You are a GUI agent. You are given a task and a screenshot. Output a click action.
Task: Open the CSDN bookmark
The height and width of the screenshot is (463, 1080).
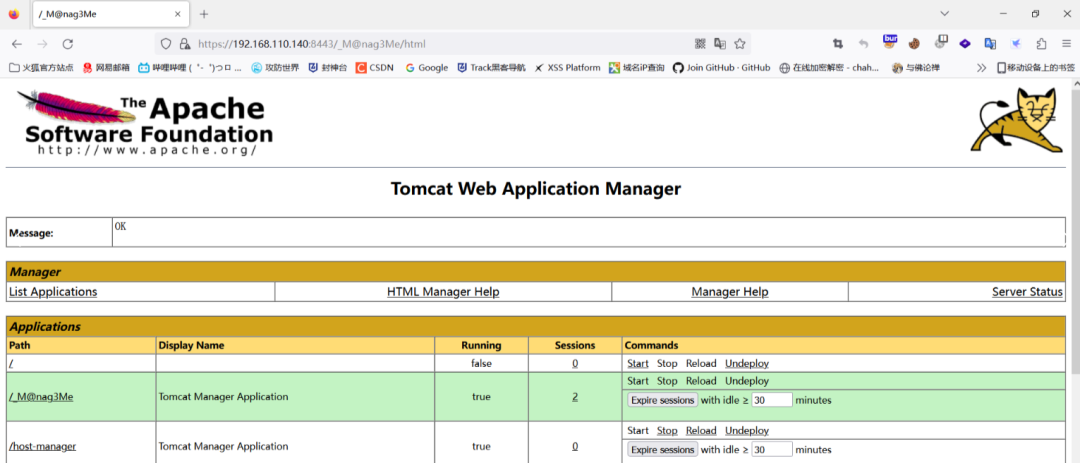click(x=375, y=68)
